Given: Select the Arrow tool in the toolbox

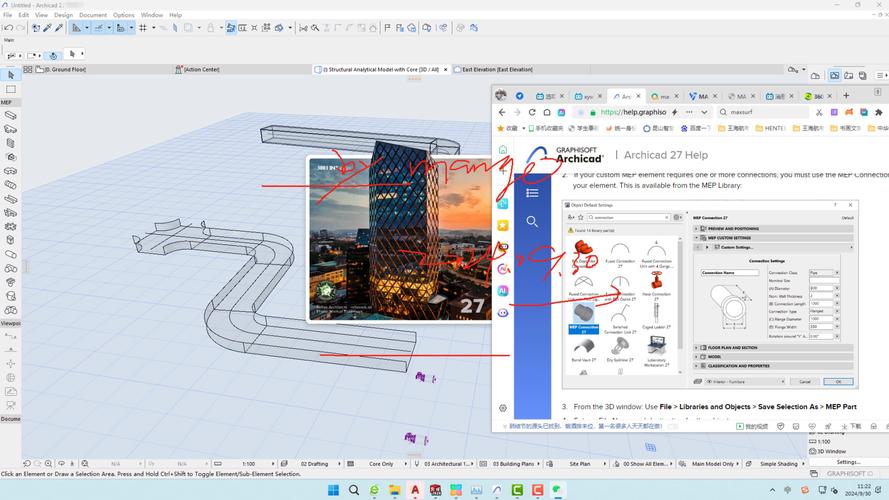Looking at the screenshot, I should [x=11, y=75].
